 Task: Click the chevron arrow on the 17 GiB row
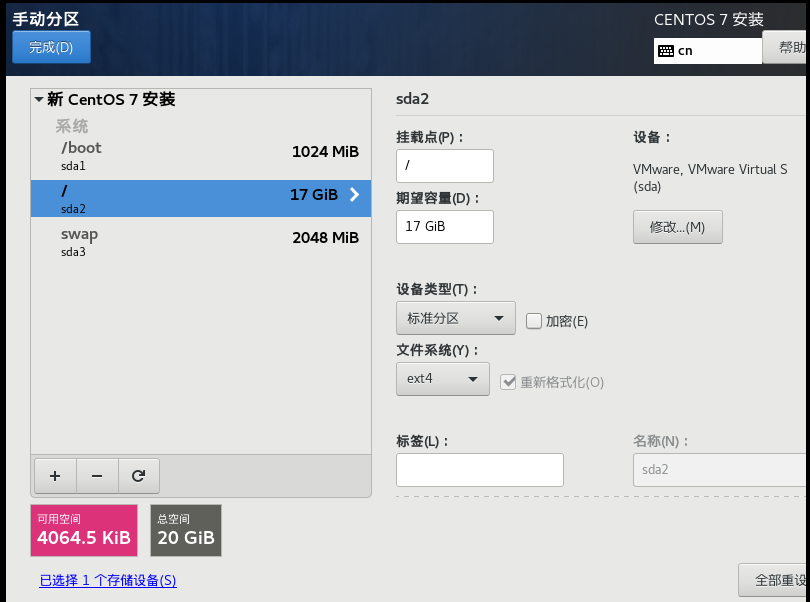(354, 194)
